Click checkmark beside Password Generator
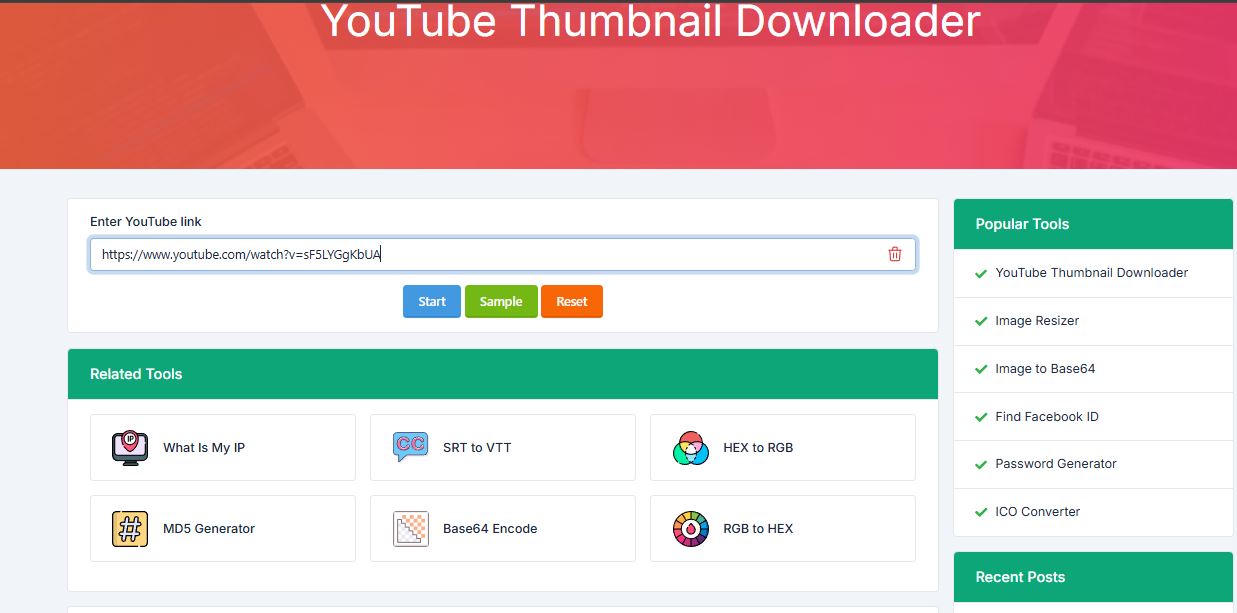The image size is (1237, 613). 981,464
